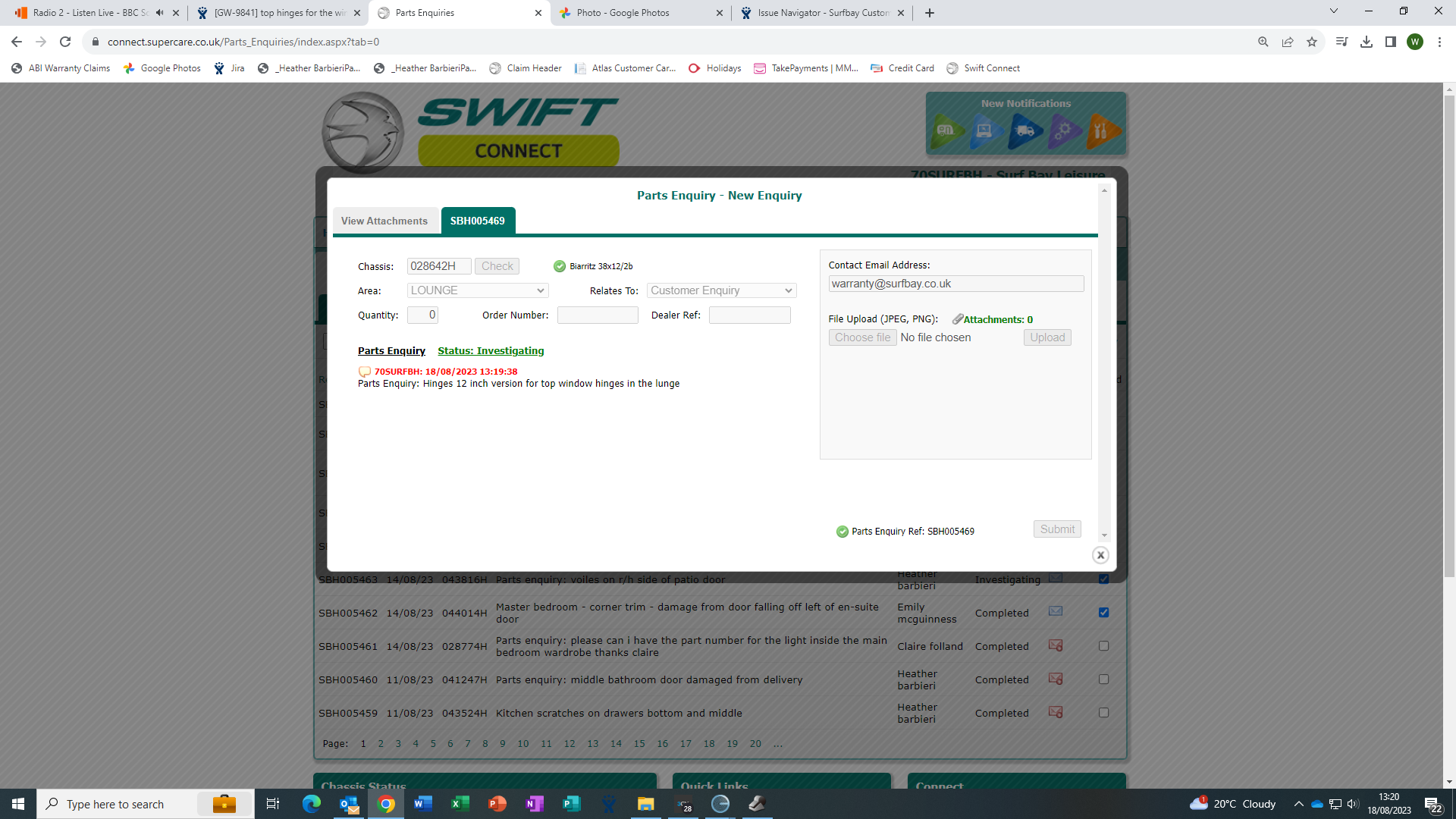Open the Chrome downloads icon
Image resolution: width=1456 pixels, height=819 pixels.
pyautogui.click(x=1366, y=42)
